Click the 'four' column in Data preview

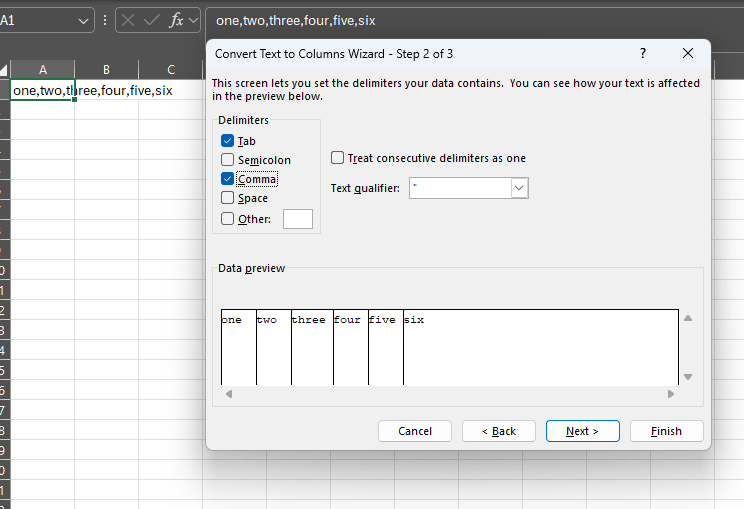pyautogui.click(x=351, y=347)
